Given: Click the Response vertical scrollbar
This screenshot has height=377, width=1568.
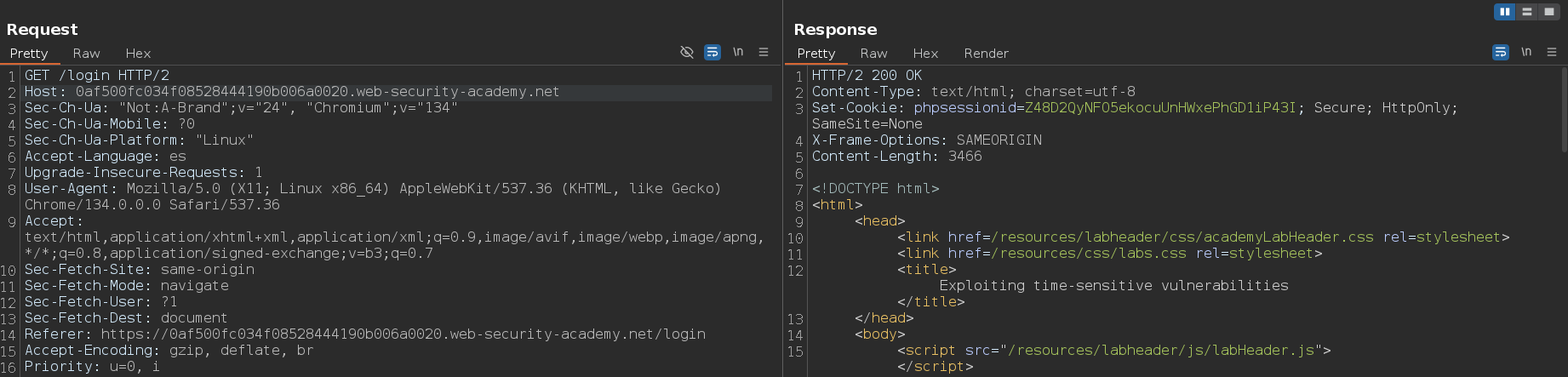Looking at the screenshot, I should pos(1564,108).
